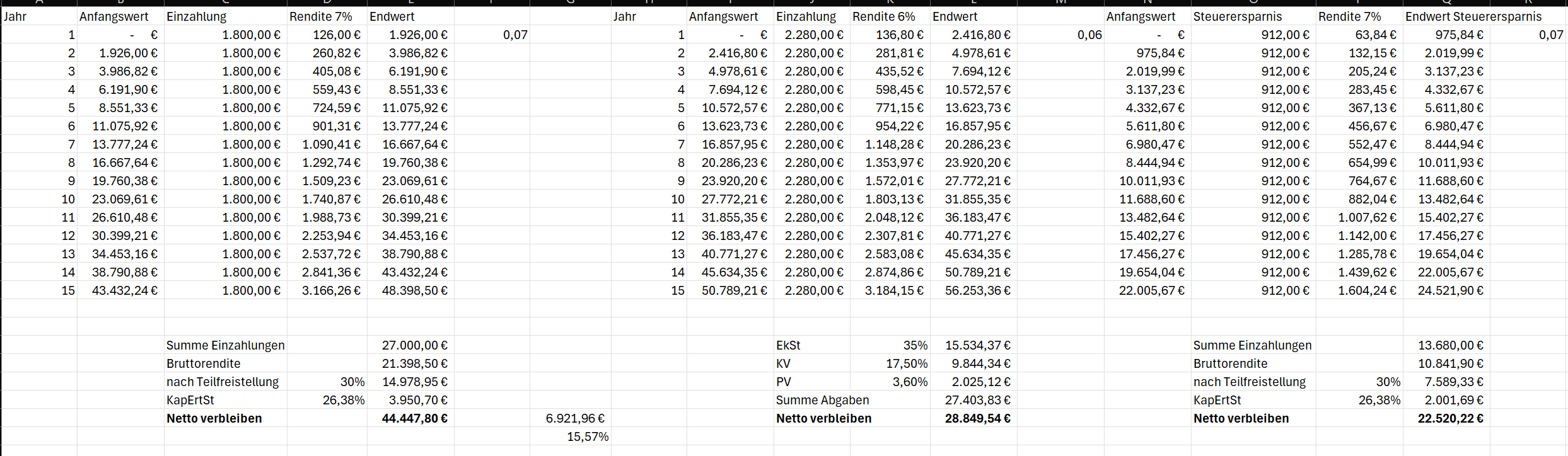This screenshot has width=1568, height=456.
Task: Select year 15 Endwert 48.398,50 €
Action: coord(414,290)
